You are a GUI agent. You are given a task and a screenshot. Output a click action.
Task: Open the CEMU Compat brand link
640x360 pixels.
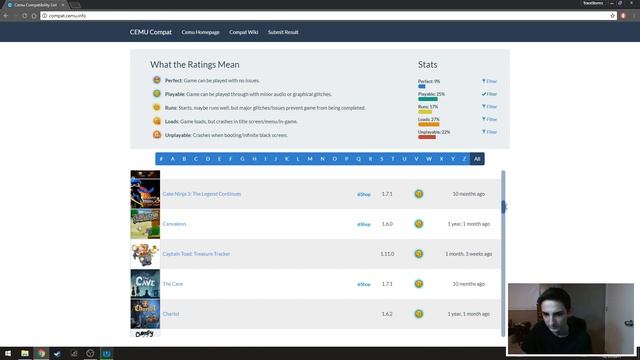tap(151, 32)
